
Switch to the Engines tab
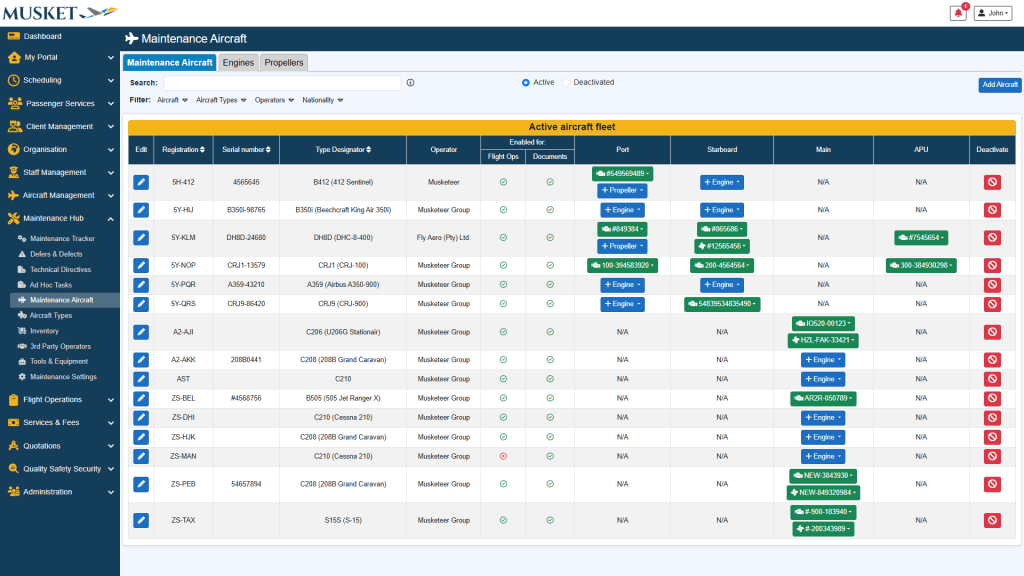(x=238, y=62)
